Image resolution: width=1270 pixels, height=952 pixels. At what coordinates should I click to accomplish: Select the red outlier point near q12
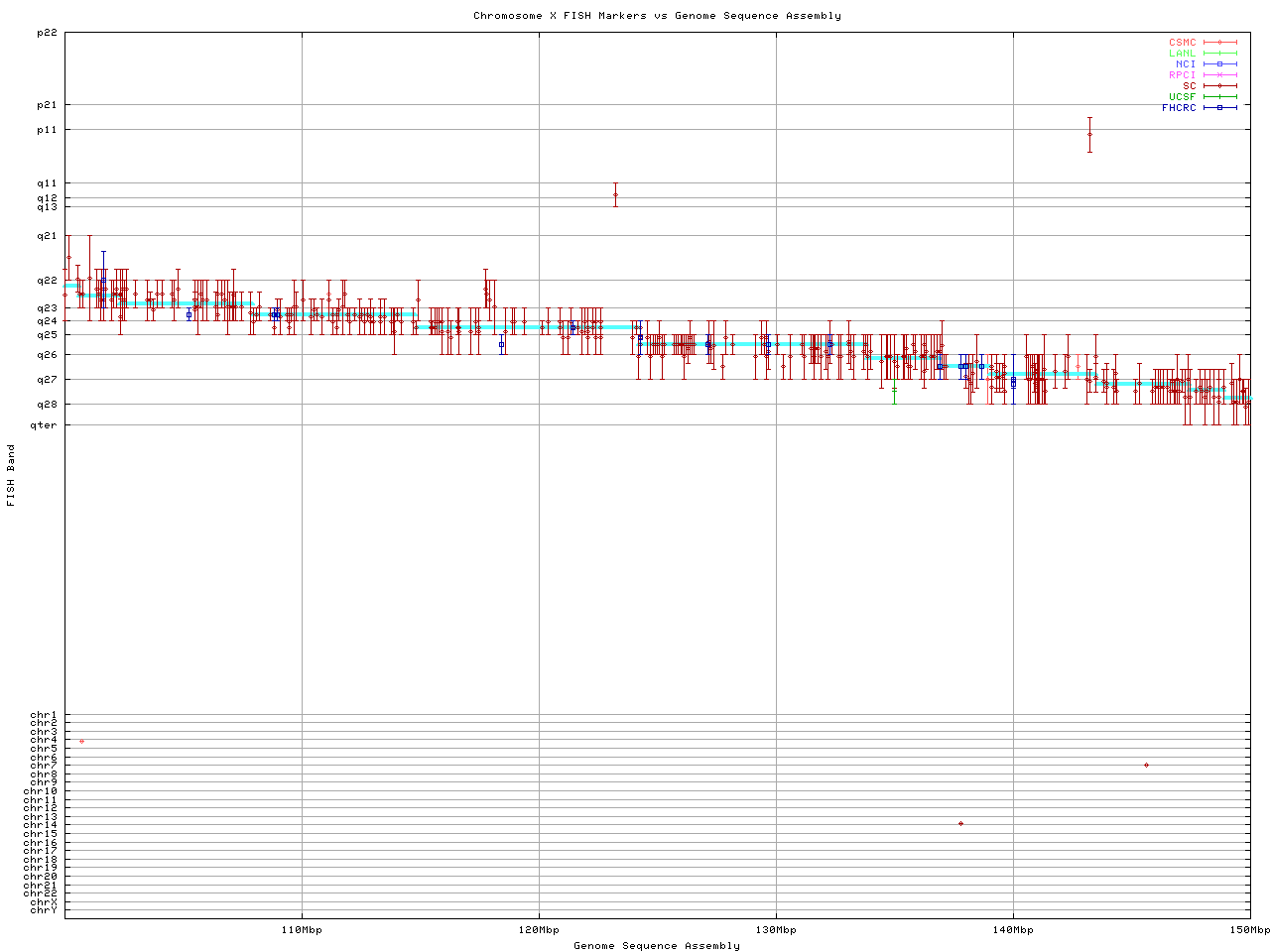pos(615,195)
